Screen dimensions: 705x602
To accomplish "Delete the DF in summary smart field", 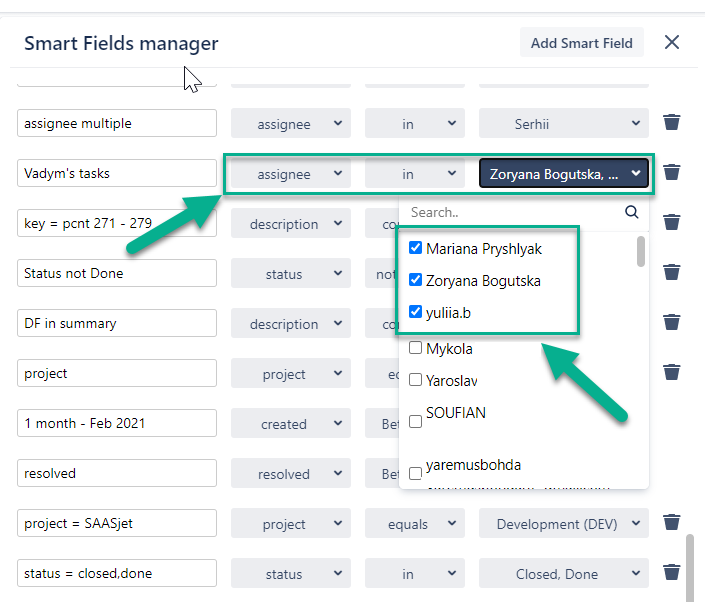I will pos(671,322).
